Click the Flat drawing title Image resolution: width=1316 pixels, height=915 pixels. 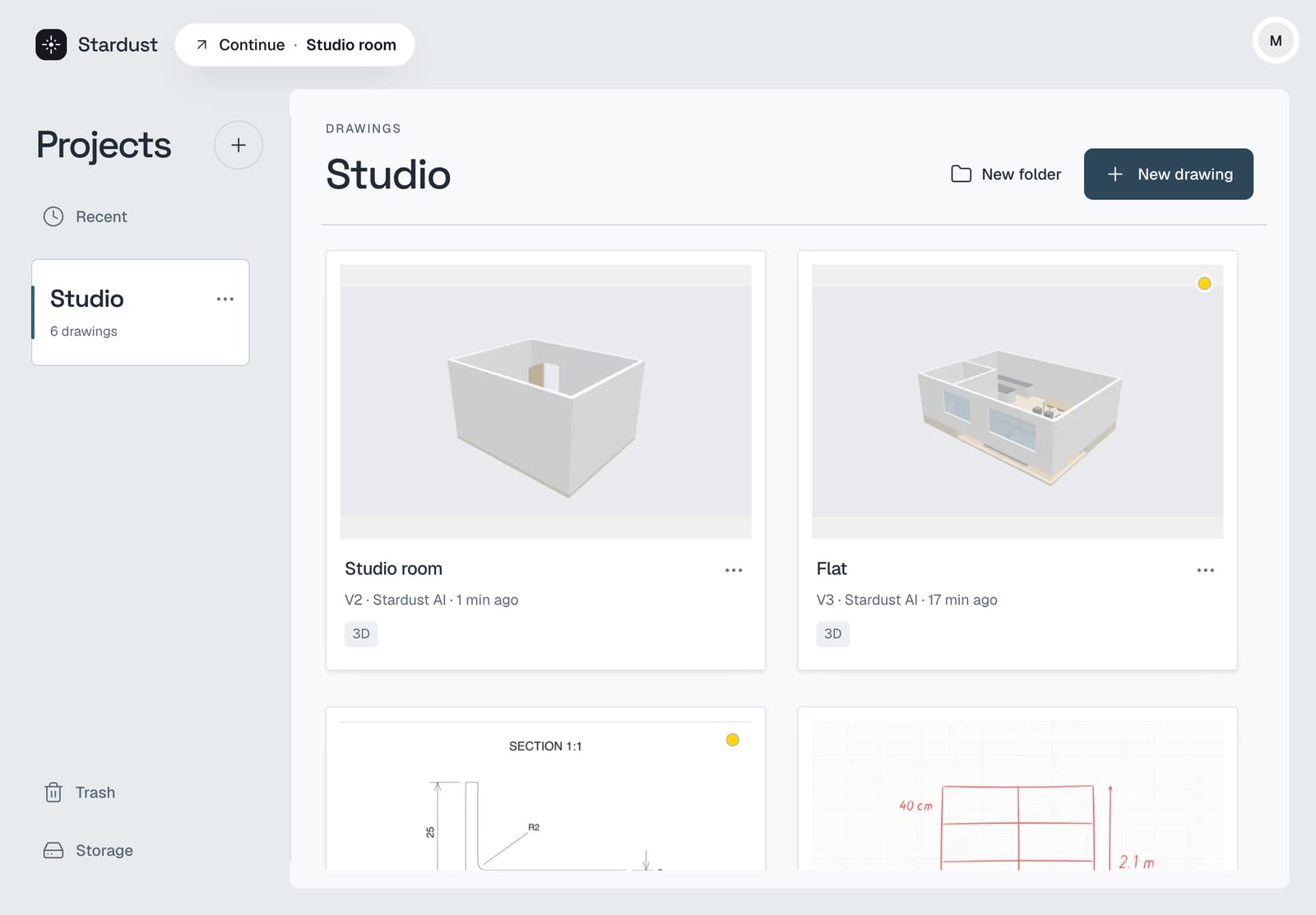tap(832, 569)
